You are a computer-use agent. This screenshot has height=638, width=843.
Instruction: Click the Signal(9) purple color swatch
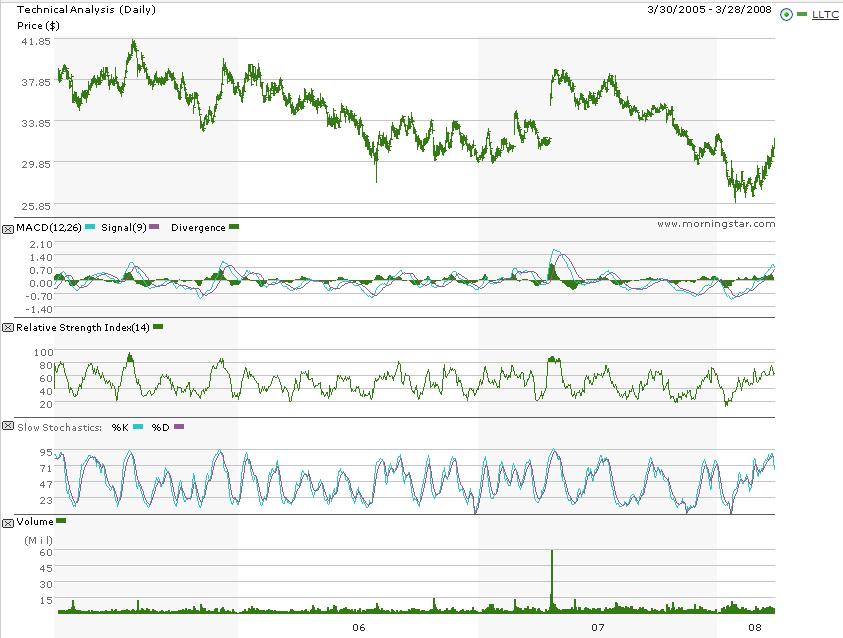(154, 227)
